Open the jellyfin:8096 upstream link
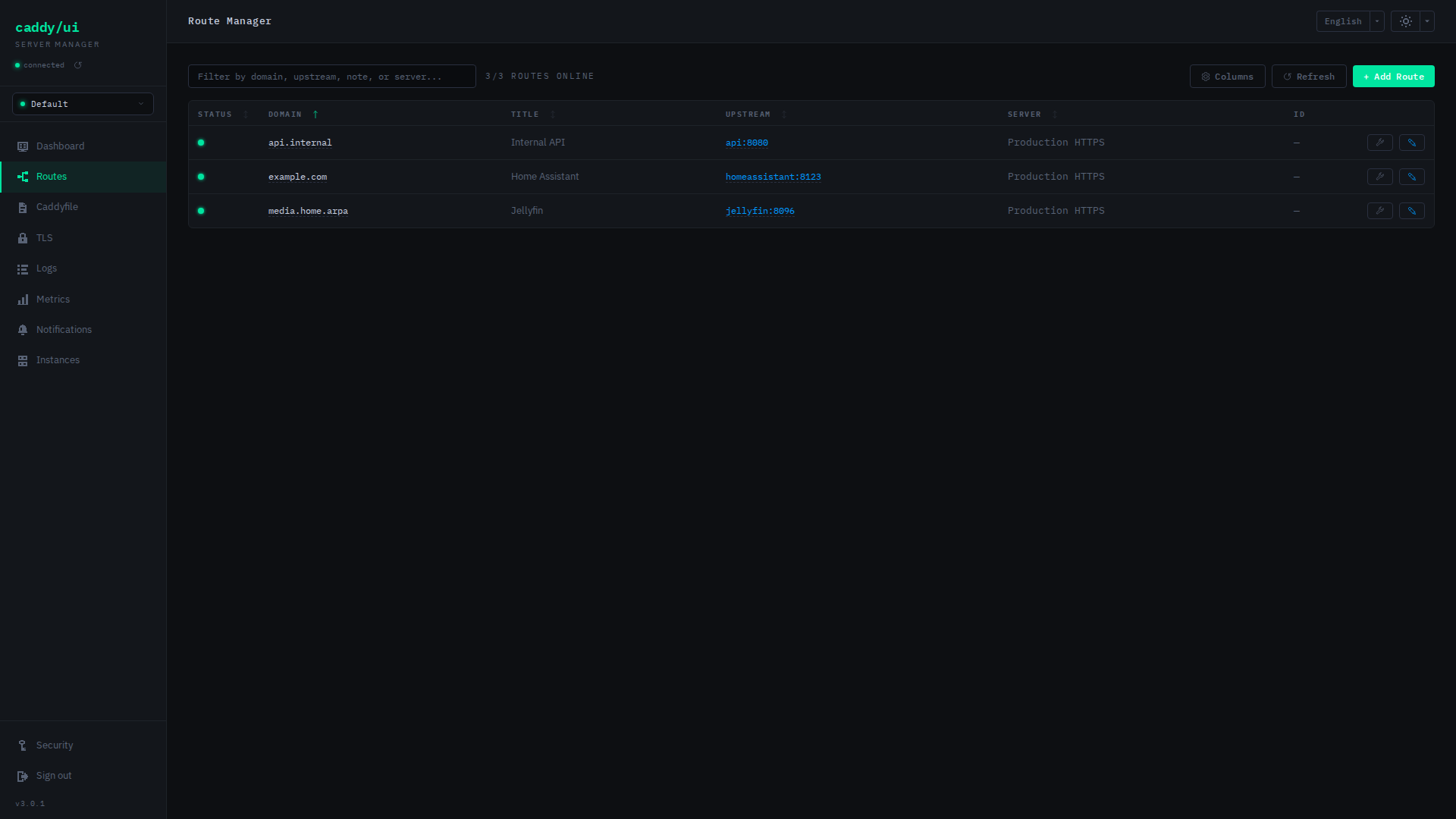This screenshot has height=819, width=1456. (760, 211)
